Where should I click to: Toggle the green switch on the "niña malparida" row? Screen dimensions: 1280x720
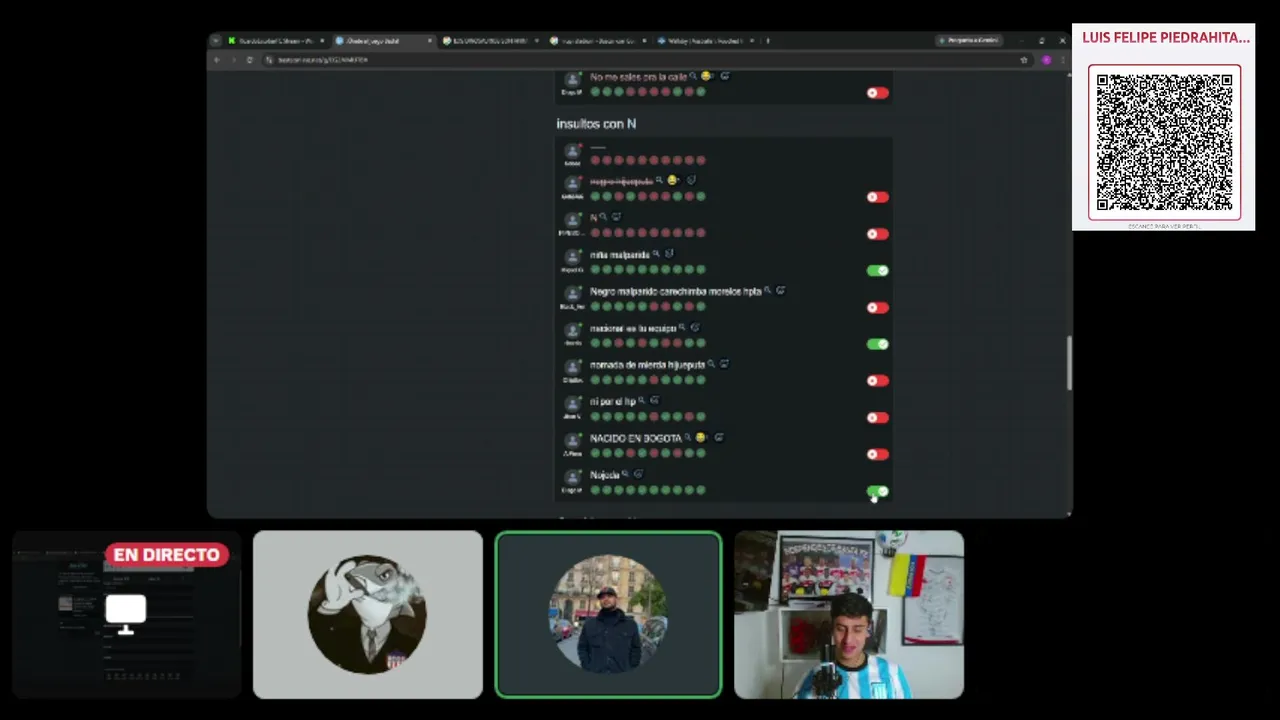pyautogui.click(x=877, y=270)
